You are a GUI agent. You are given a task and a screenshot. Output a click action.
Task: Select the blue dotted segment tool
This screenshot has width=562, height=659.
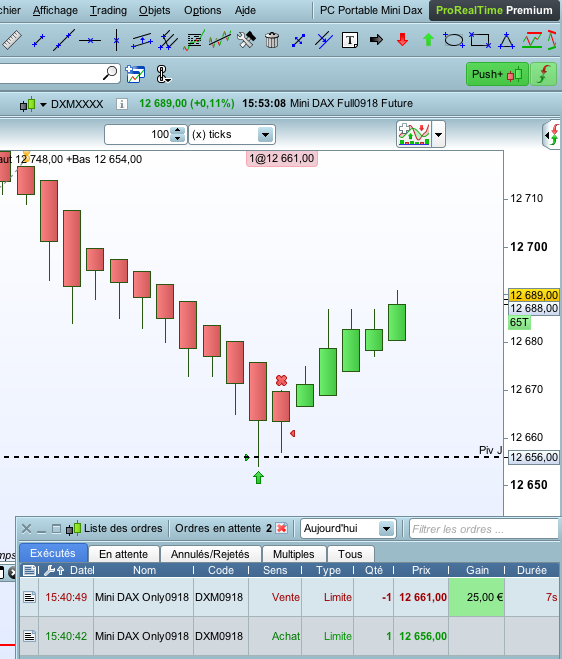(298, 41)
